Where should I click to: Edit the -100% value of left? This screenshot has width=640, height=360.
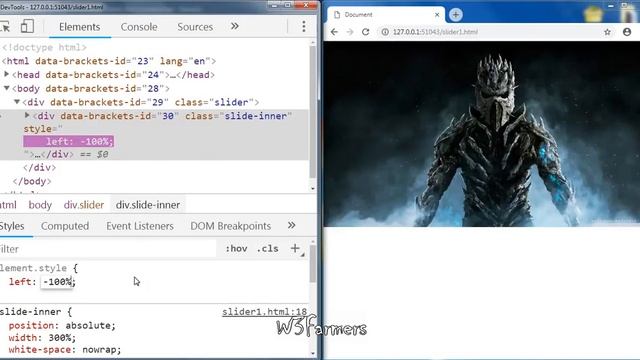click(x=57, y=282)
